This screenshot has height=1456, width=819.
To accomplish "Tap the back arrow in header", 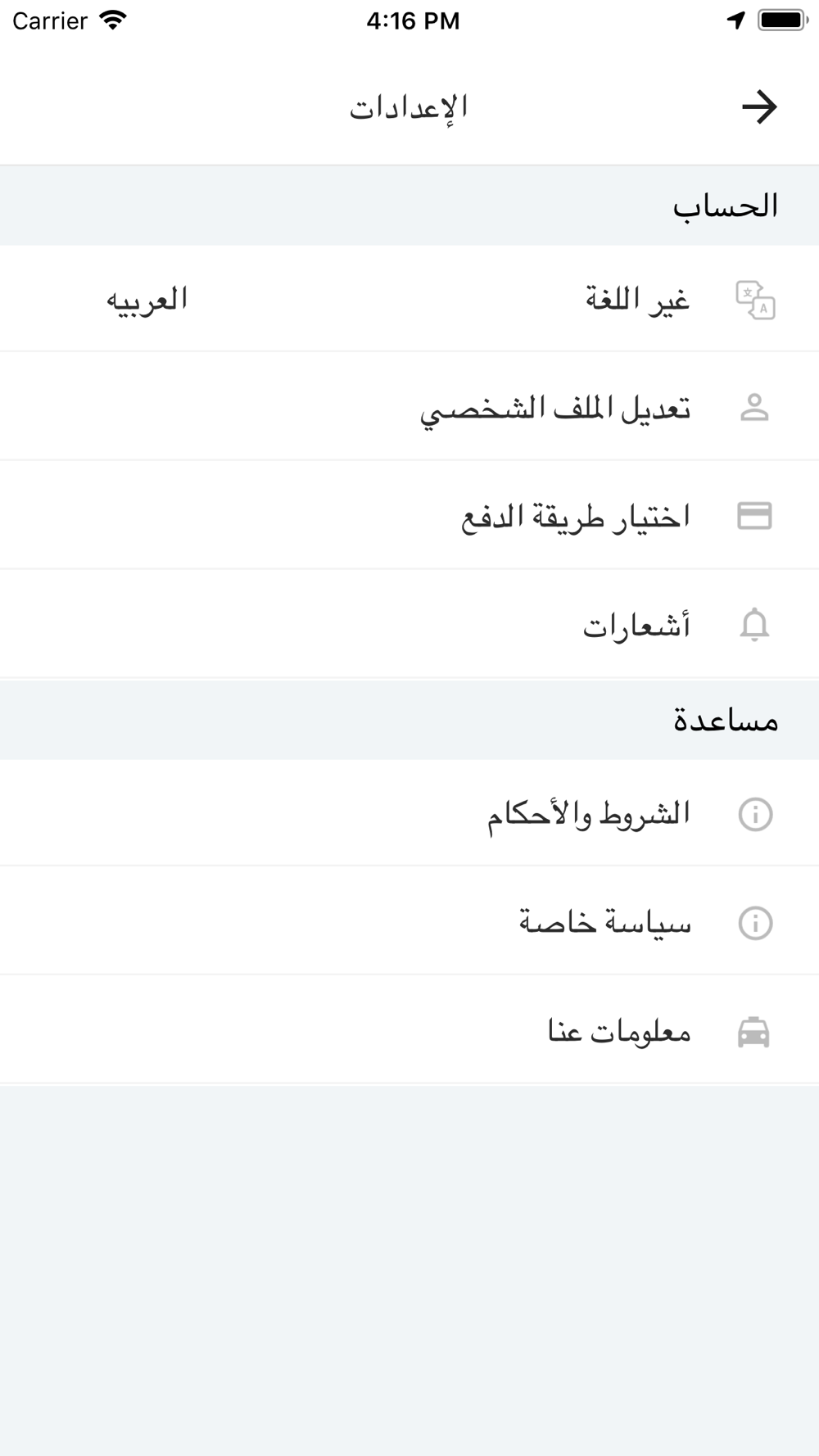I will tap(758, 107).
